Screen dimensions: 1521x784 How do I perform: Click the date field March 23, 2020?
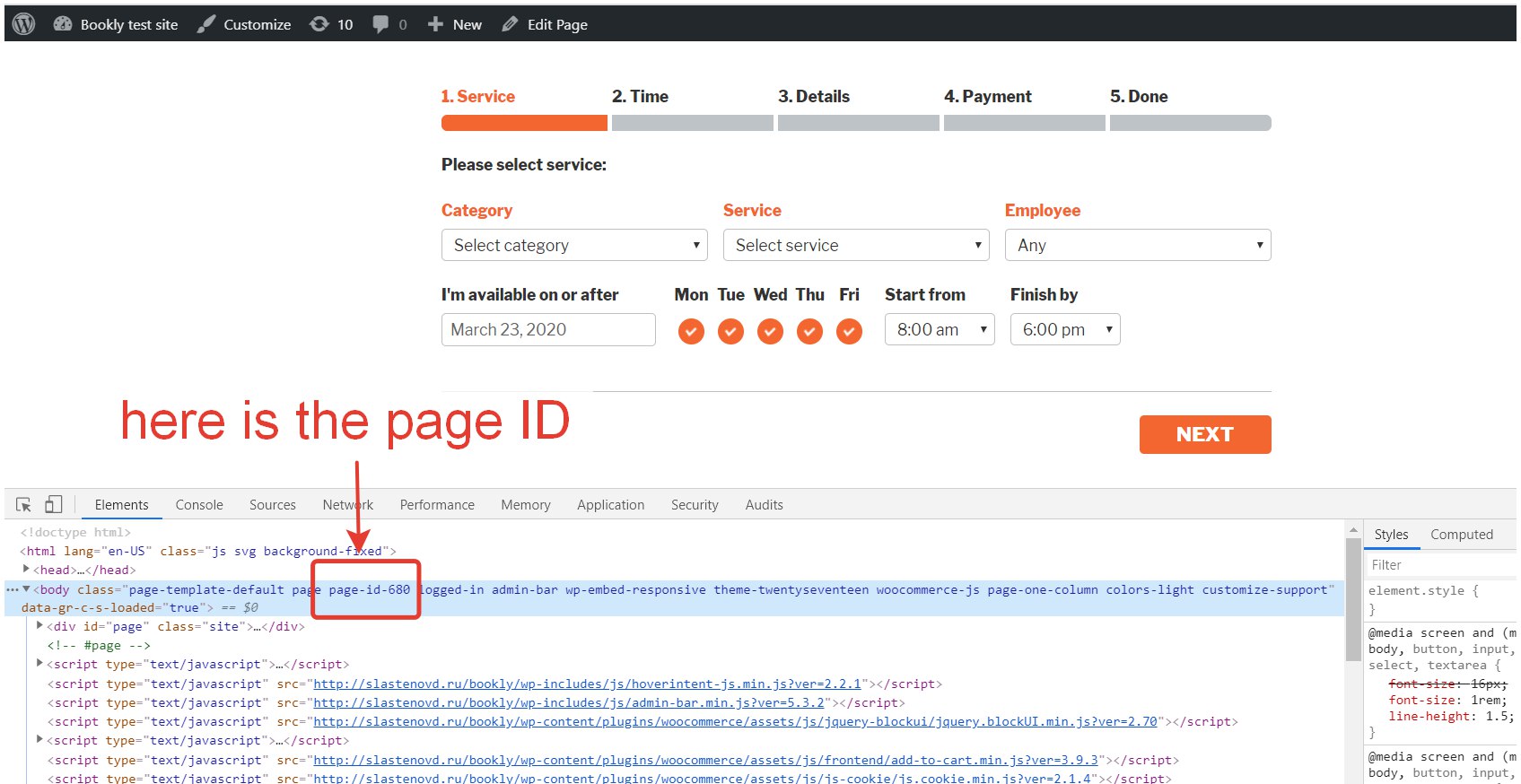548,329
